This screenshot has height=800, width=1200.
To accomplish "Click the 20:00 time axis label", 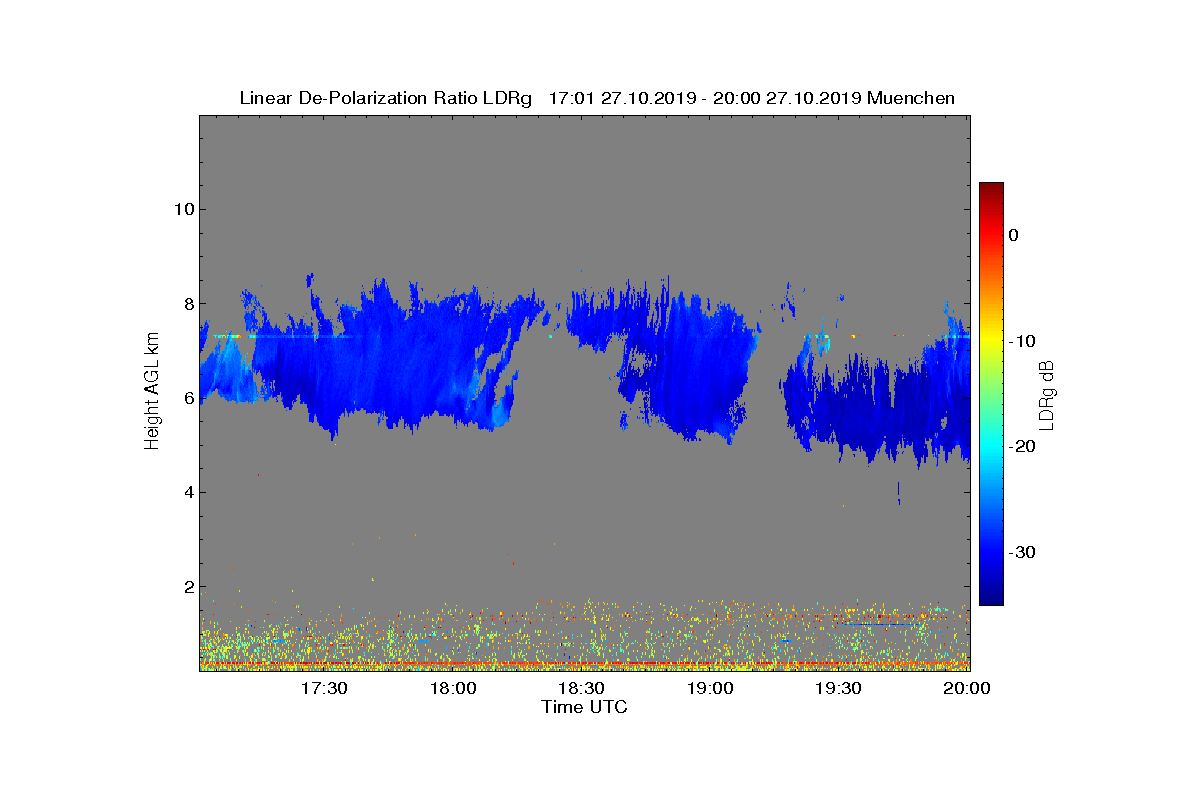I will [967, 688].
